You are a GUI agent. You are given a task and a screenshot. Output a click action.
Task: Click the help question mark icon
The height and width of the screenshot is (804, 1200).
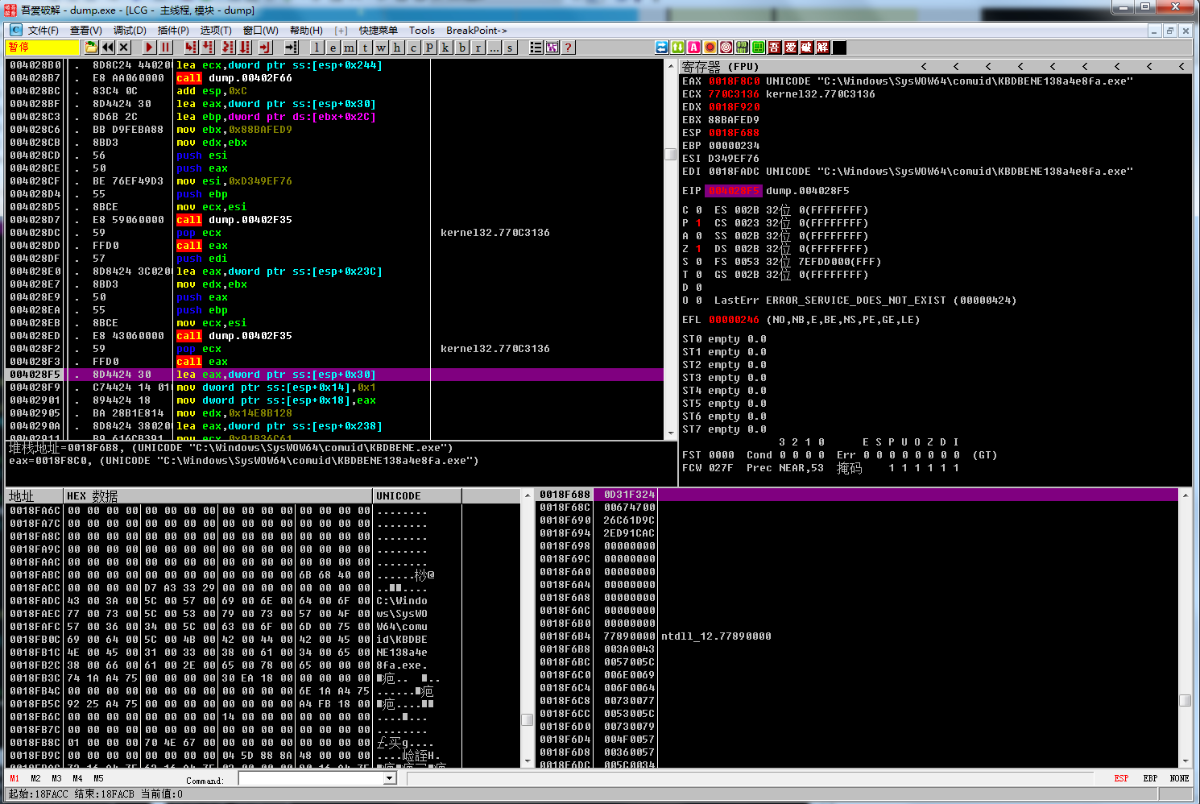click(x=567, y=47)
